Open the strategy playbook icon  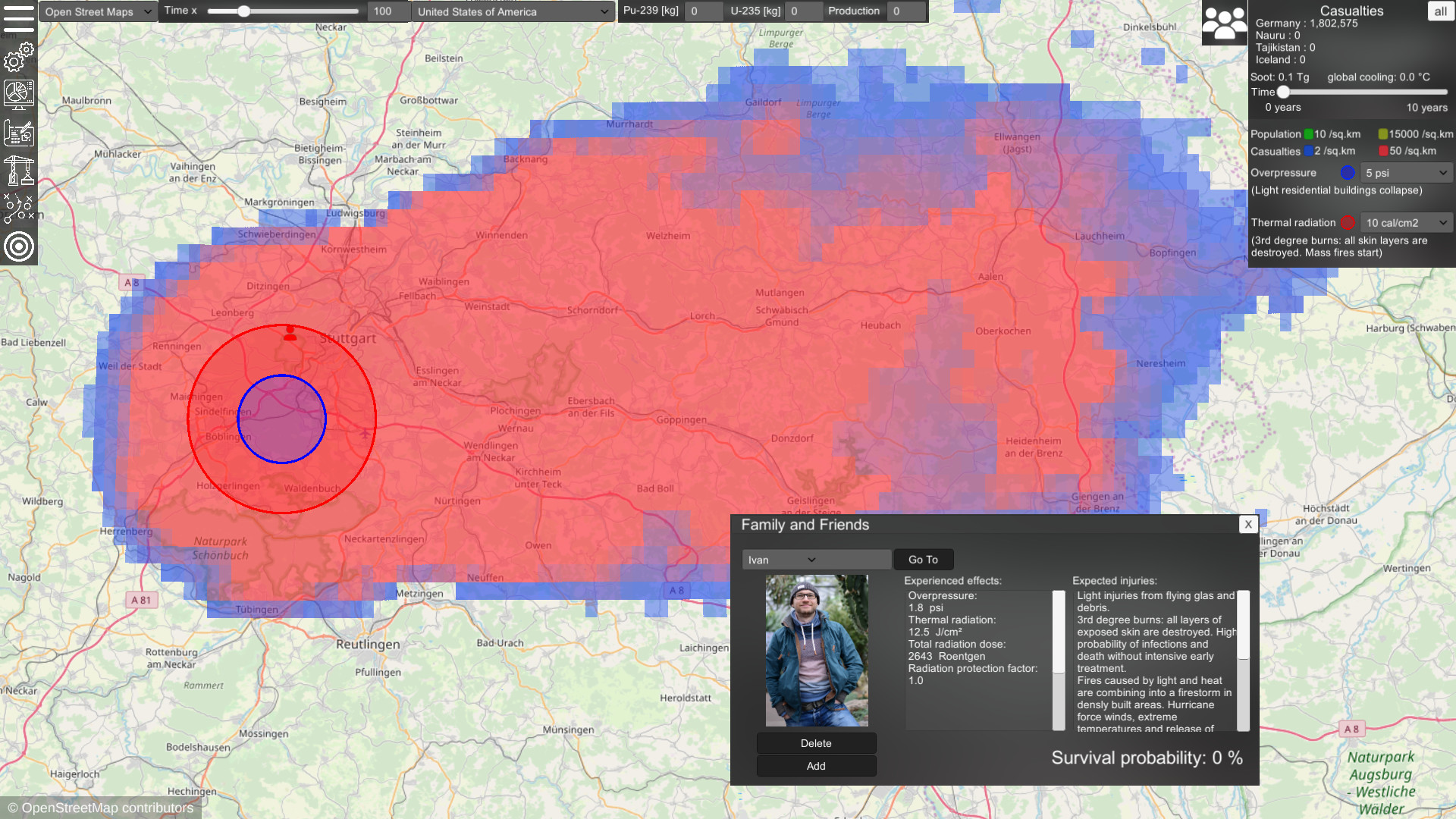click(x=18, y=208)
